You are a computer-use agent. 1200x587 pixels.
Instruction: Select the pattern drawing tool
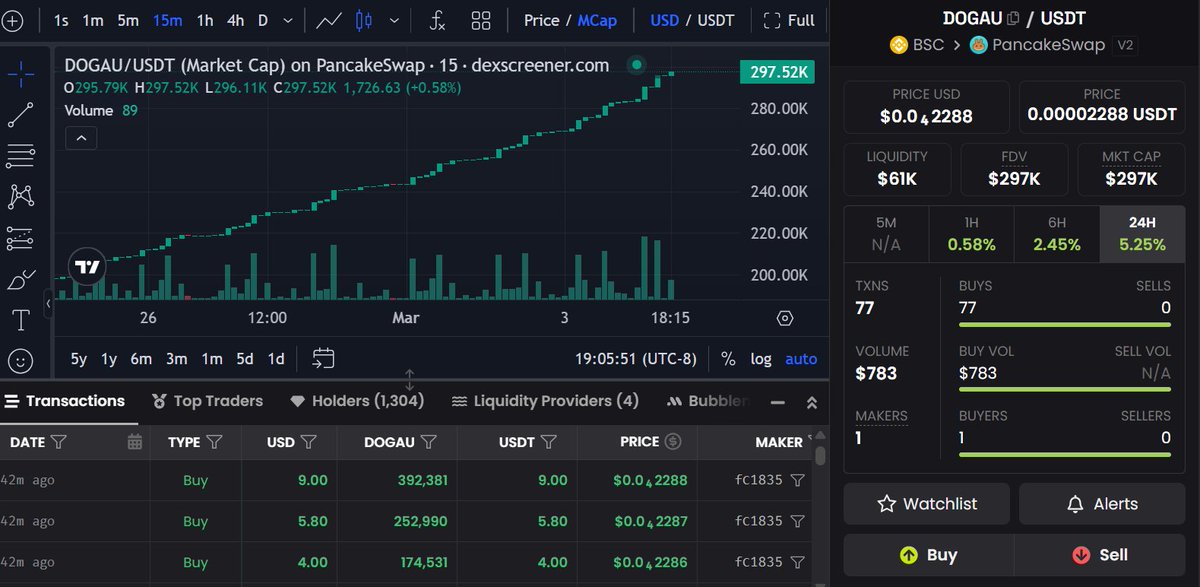point(21,197)
